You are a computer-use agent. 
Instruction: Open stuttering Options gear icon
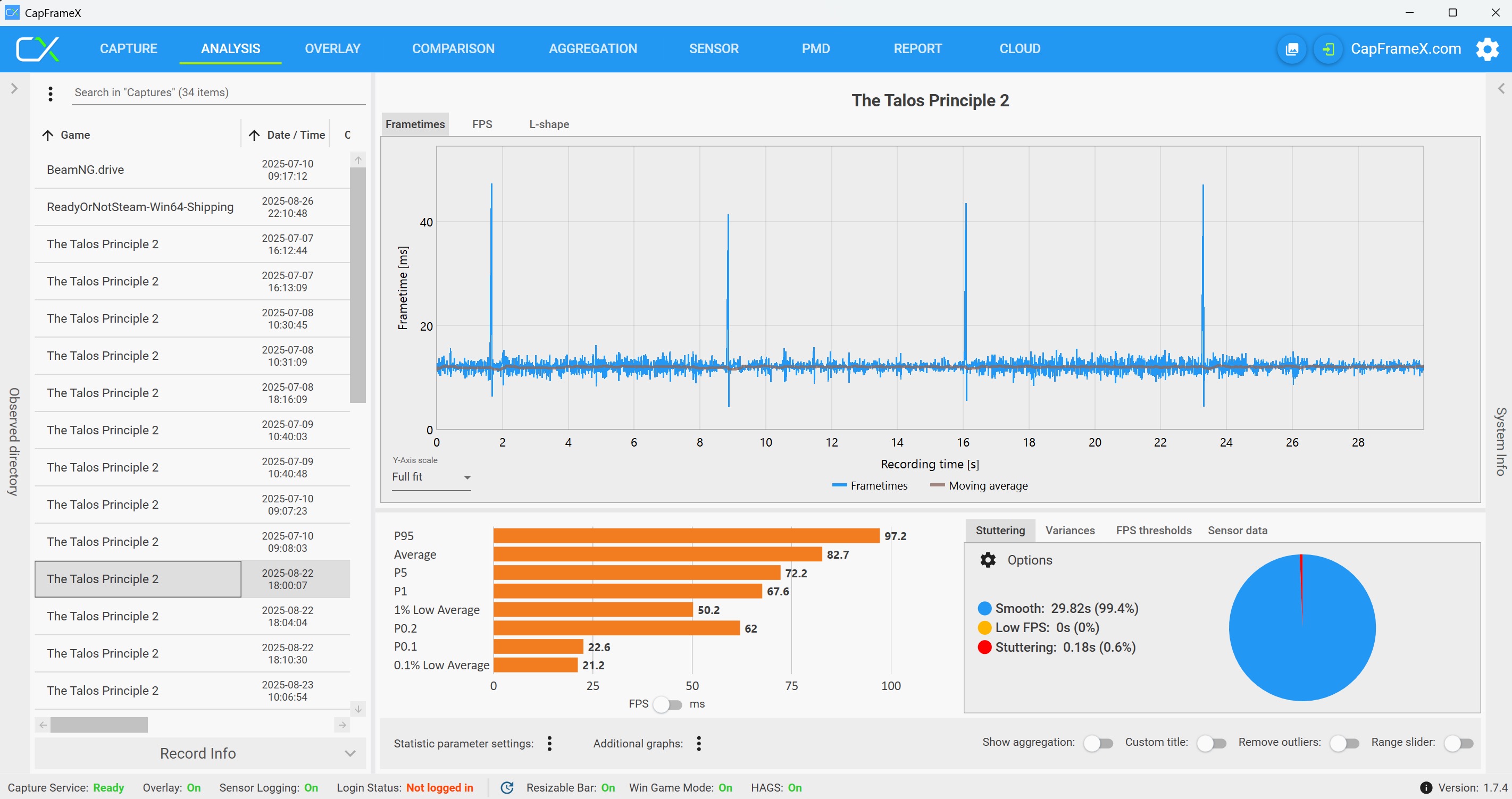988,560
